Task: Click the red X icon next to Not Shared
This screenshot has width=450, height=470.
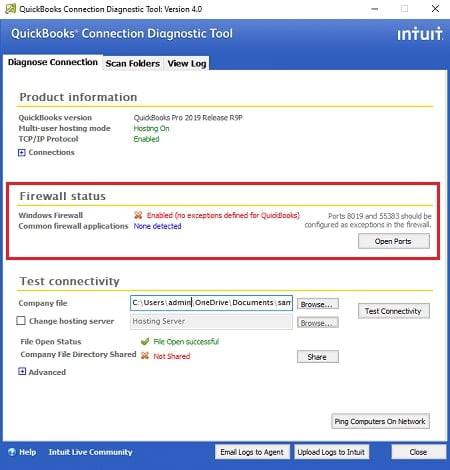Action: tap(145, 356)
